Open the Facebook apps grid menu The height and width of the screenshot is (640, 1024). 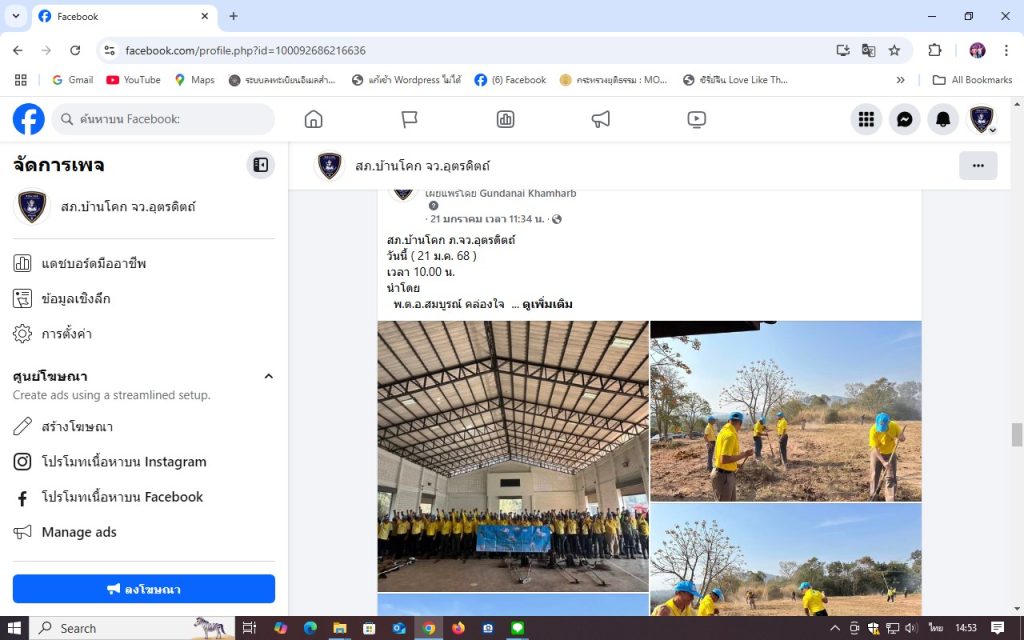866,119
